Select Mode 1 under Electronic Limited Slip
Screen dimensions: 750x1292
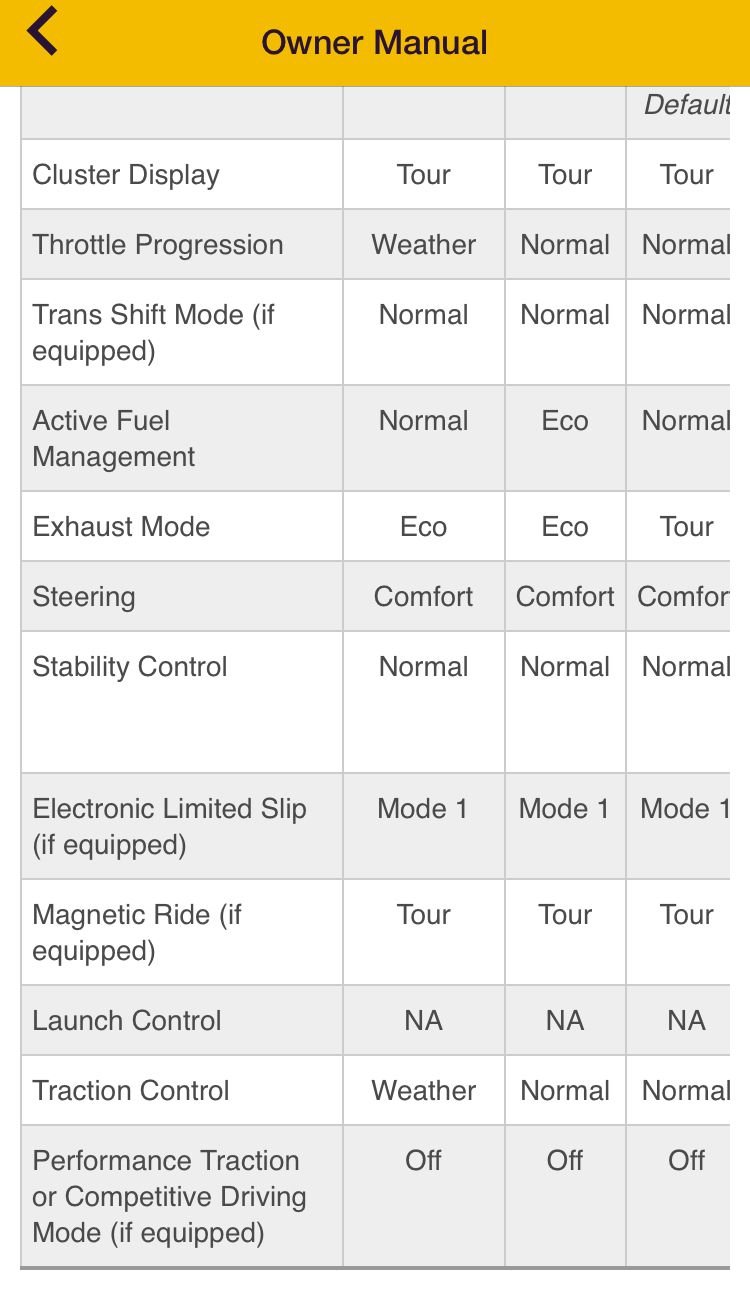tap(423, 808)
